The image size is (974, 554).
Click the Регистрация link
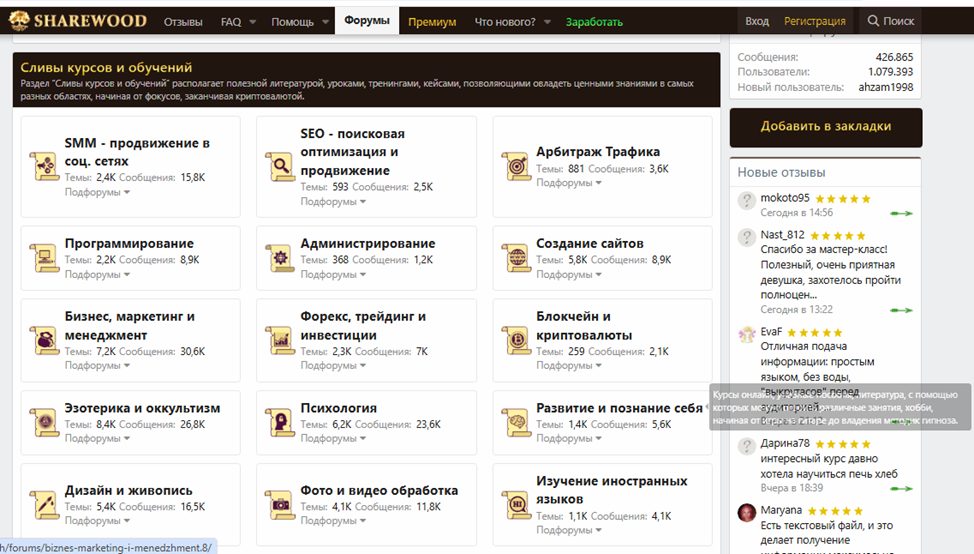(x=814, y=21)
